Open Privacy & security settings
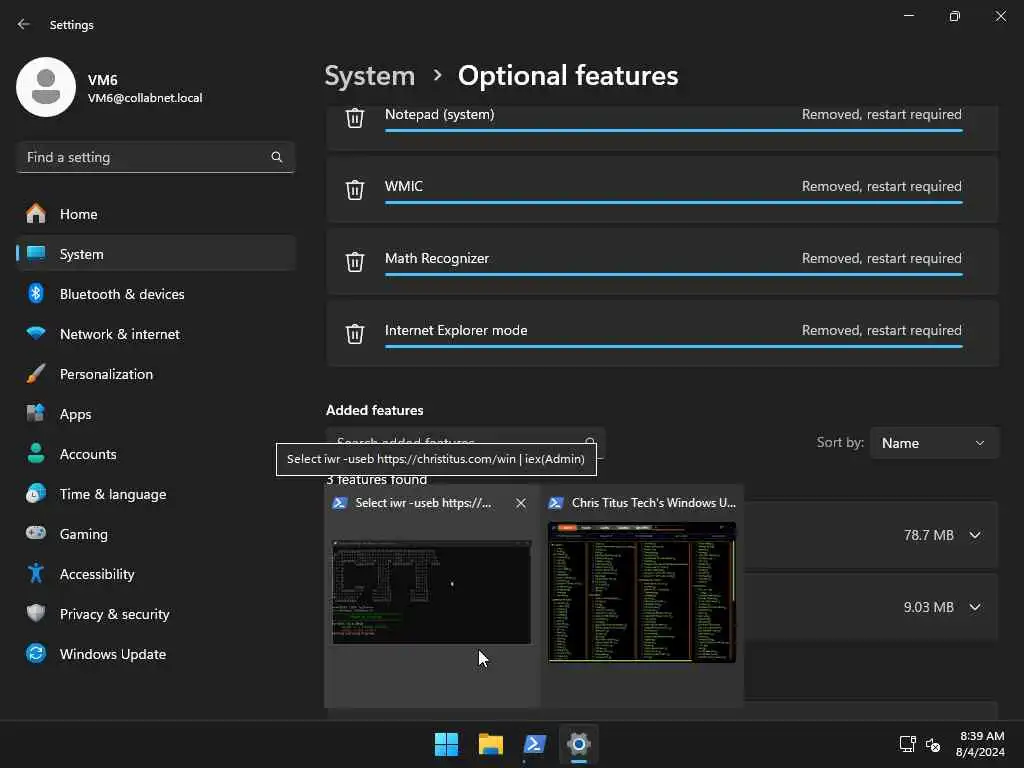1024x768 pixels. (x=156, y=614)
